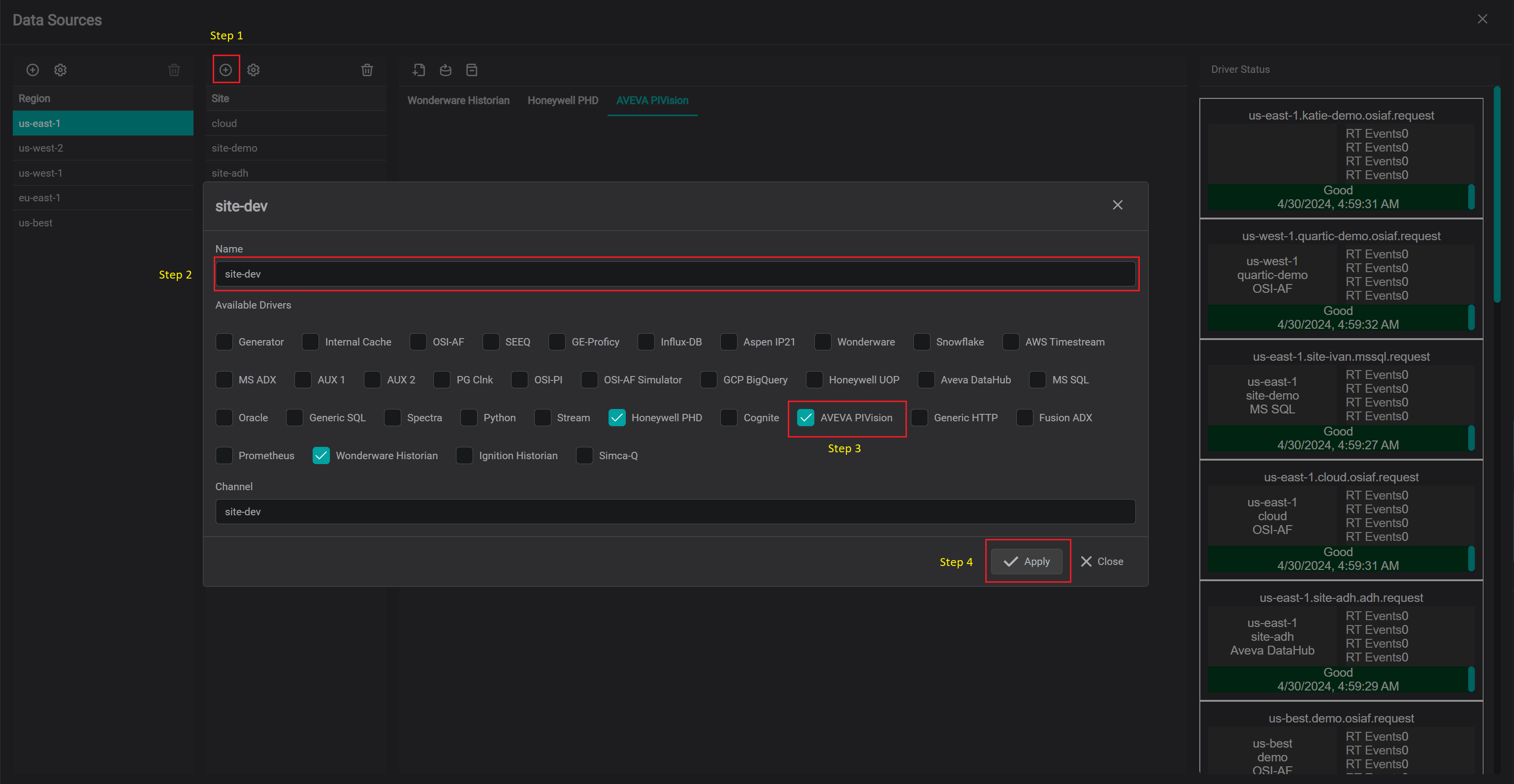Toggle the GE-Proficy checkbox
Image resolution: width=1514 pixels, height=784 pixels.
coord(557,342)
